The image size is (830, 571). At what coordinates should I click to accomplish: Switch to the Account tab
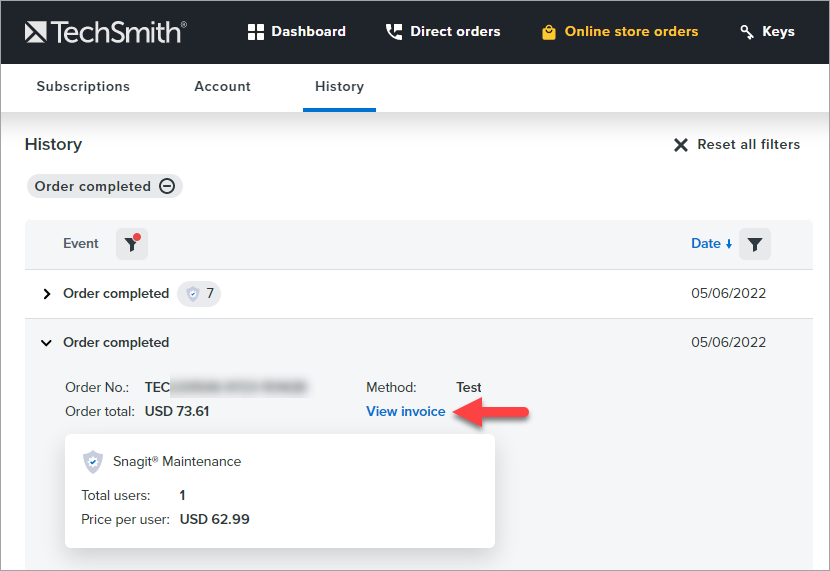tap(222, 87)
